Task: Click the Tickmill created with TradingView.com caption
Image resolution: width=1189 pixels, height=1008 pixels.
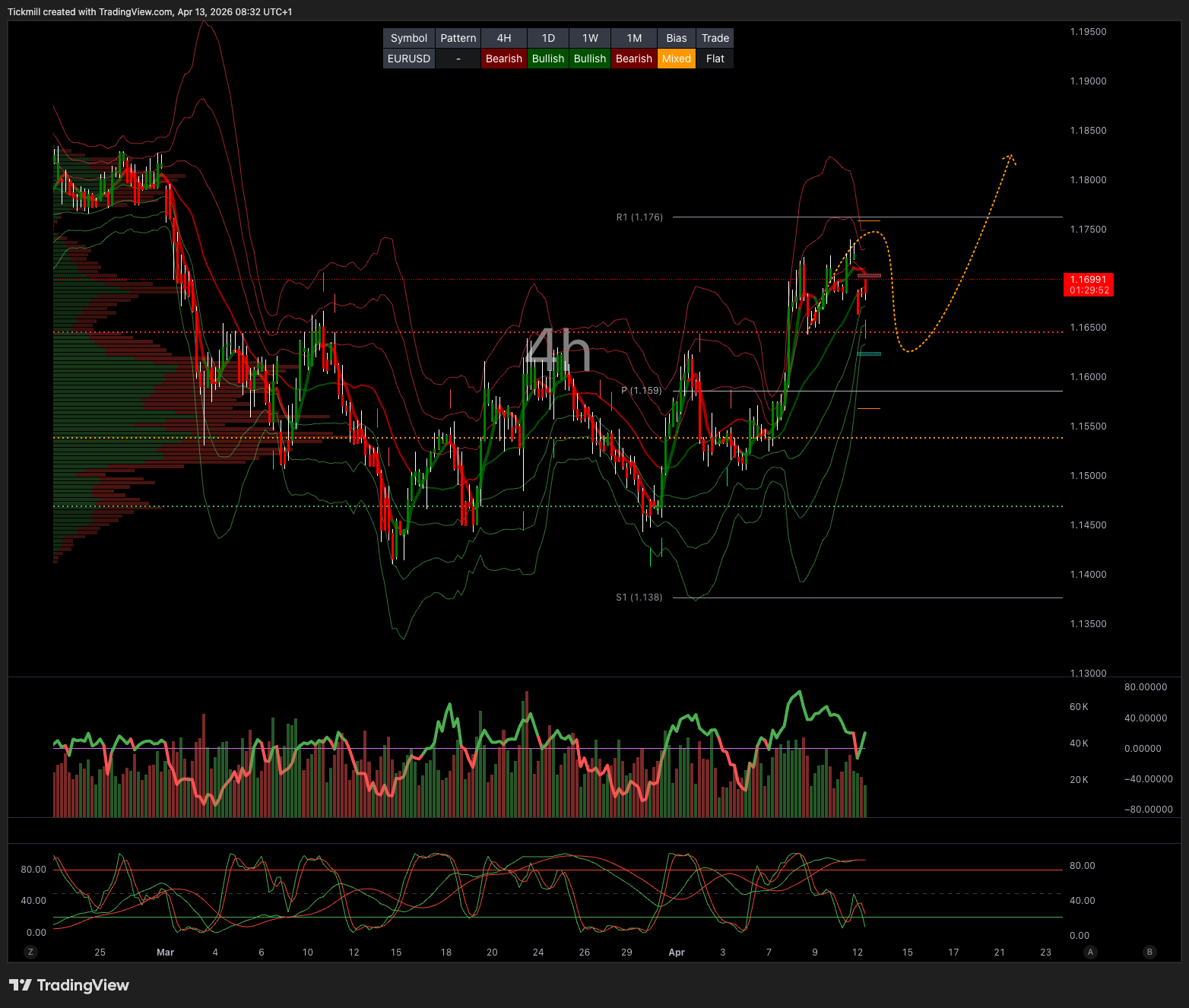Action: (x=150, y=11)
